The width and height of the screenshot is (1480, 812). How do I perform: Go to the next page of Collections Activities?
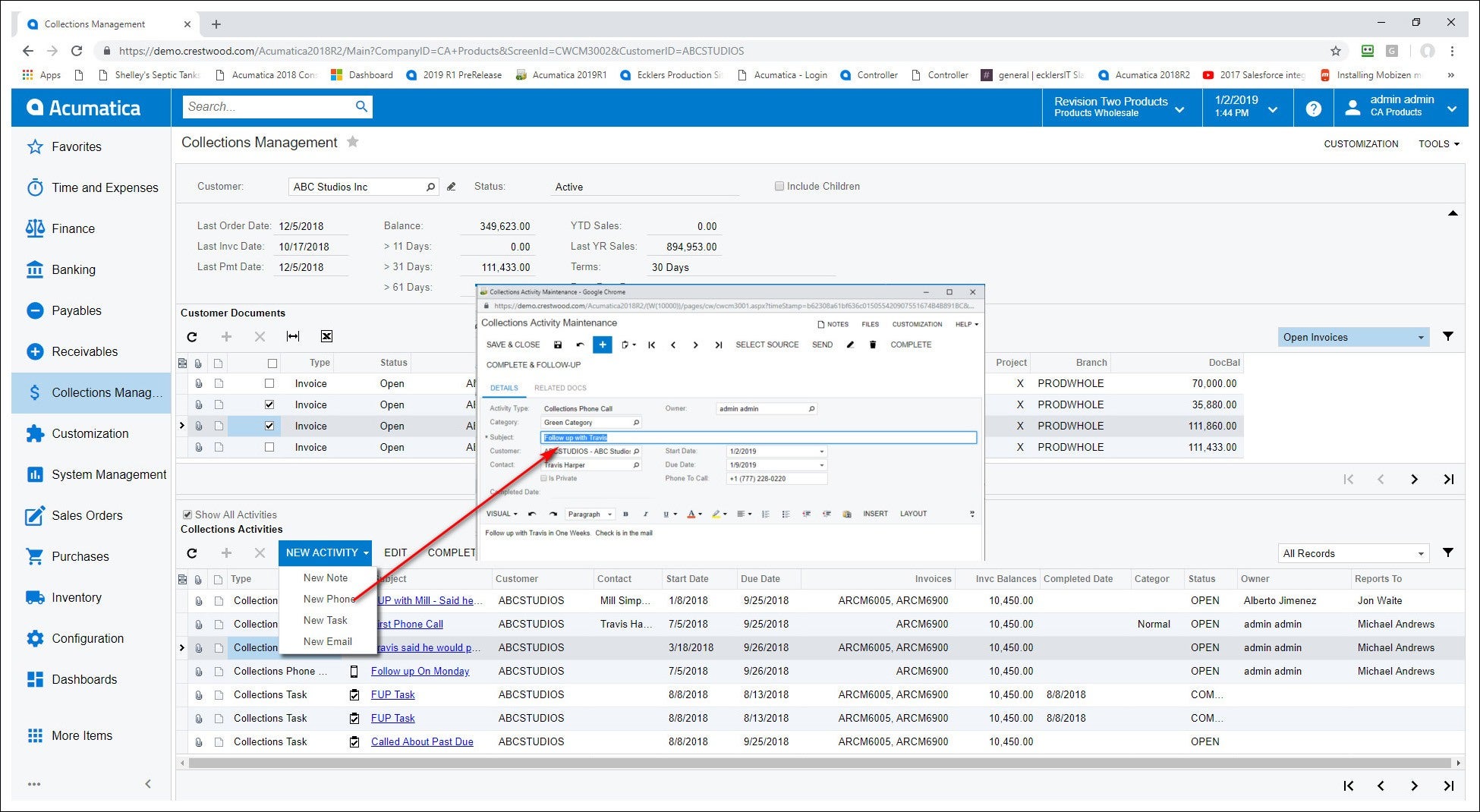[1414, 785]
